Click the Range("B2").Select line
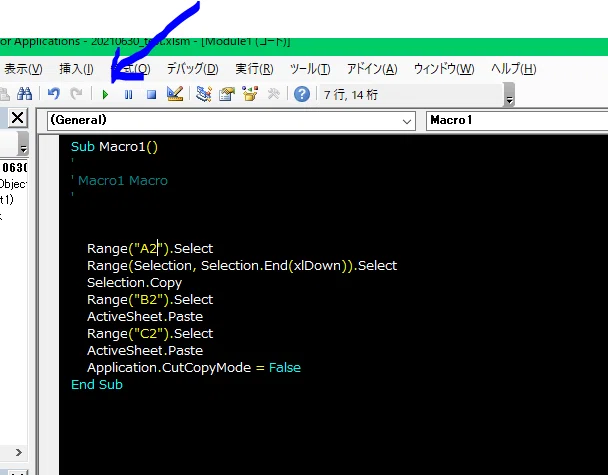Image resolution: width=608 pixels, height=475 pixels. [150, 300]
